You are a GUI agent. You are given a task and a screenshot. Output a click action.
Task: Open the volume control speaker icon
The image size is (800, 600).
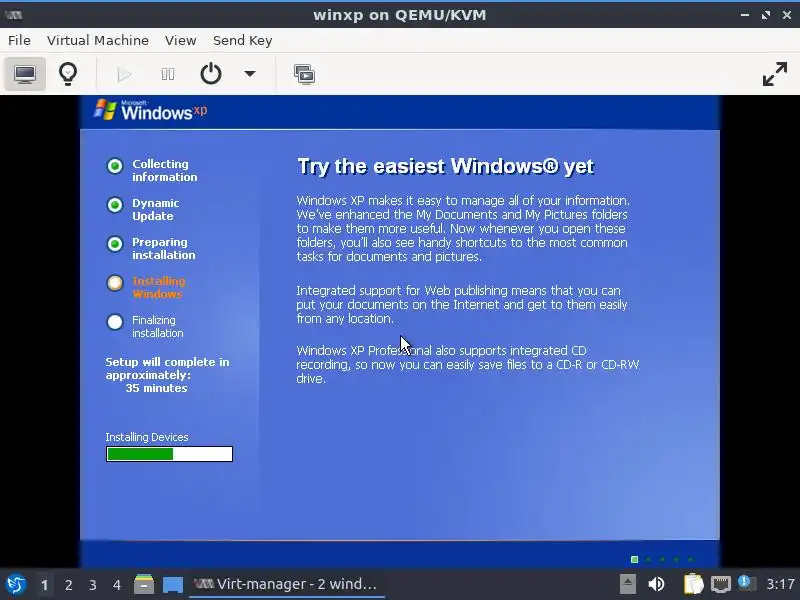tap(656, 584)
